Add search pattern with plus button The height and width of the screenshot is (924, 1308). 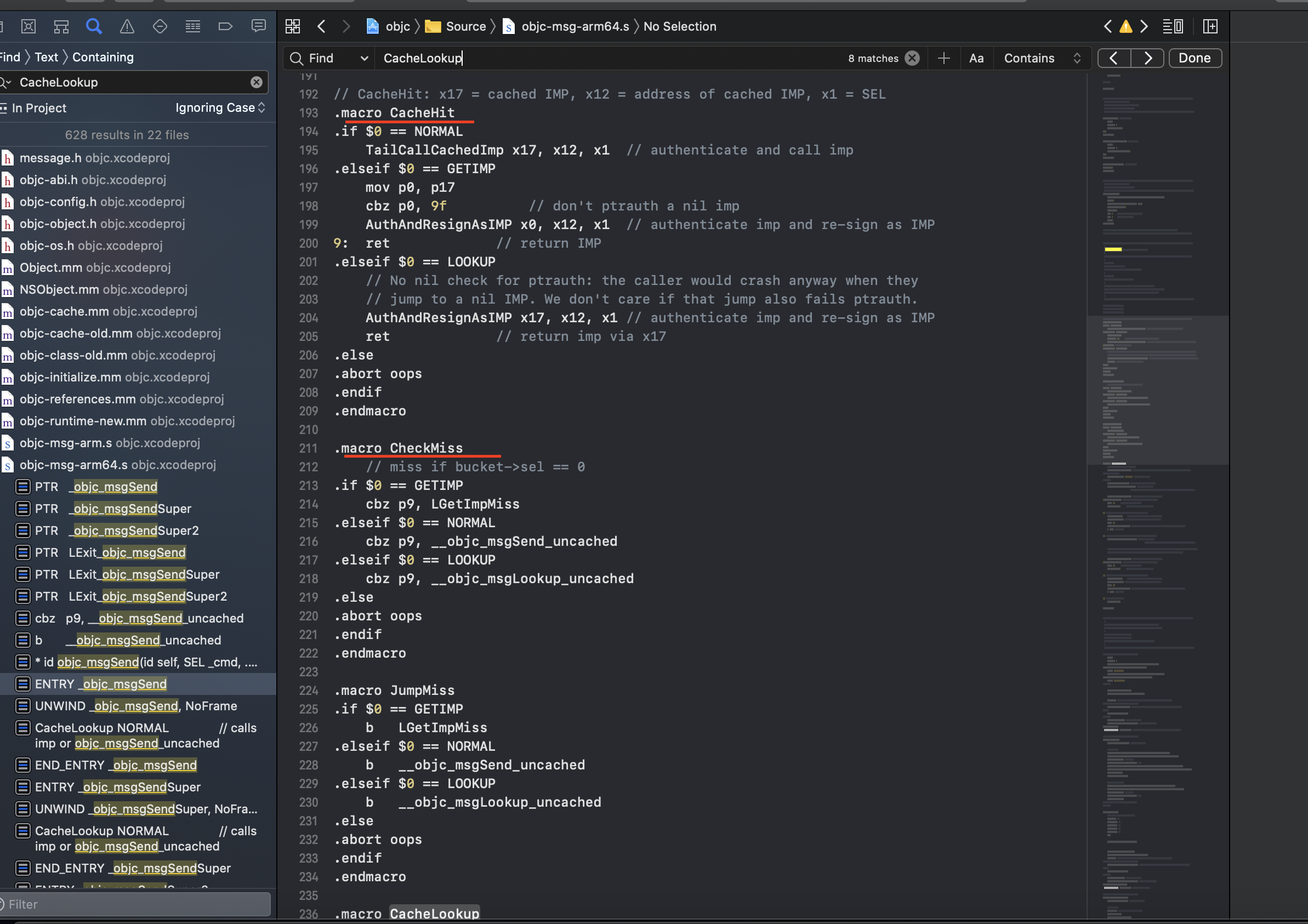click(x=944, y=58)
